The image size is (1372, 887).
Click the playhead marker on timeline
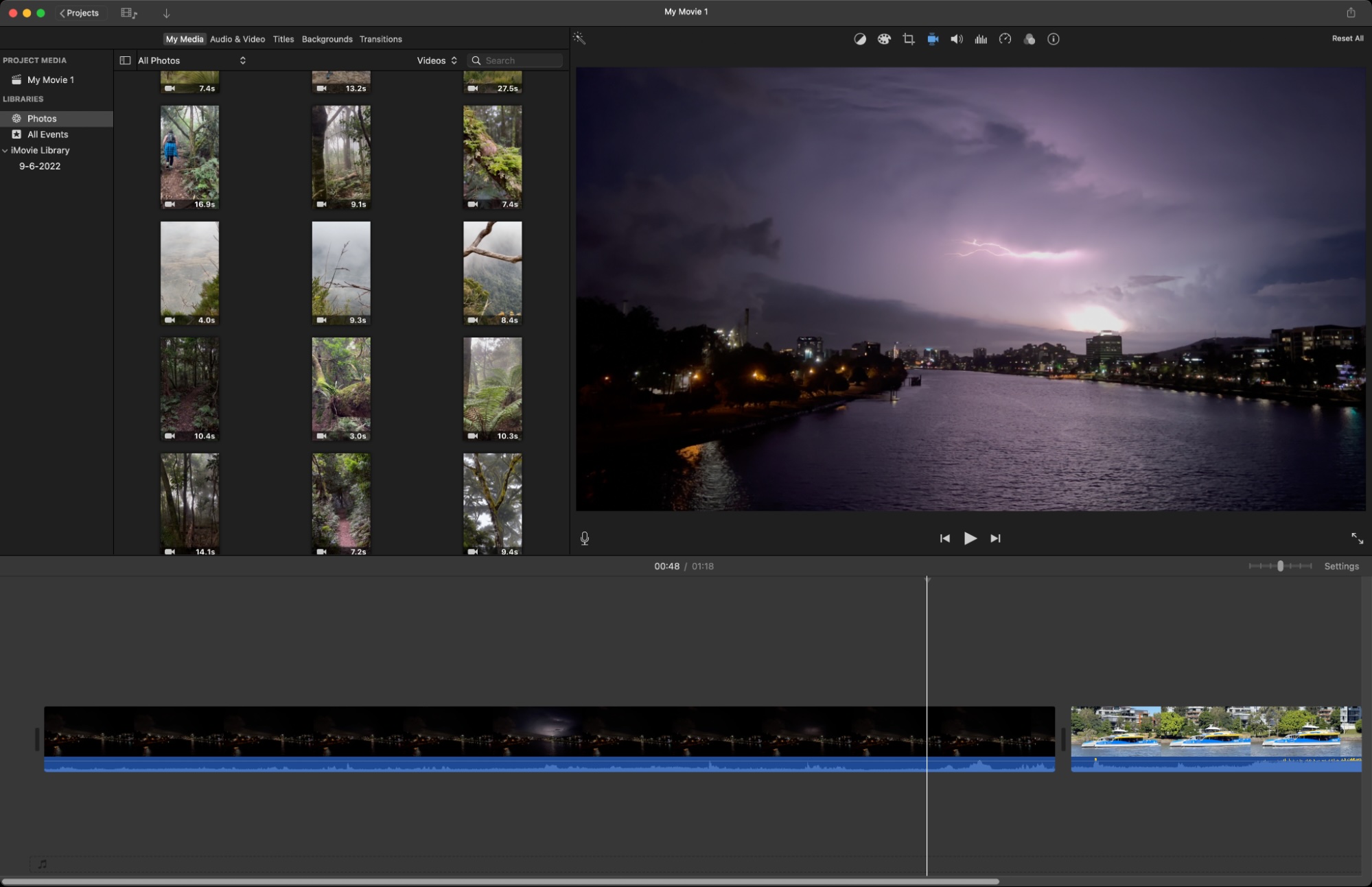coord(927,580)
